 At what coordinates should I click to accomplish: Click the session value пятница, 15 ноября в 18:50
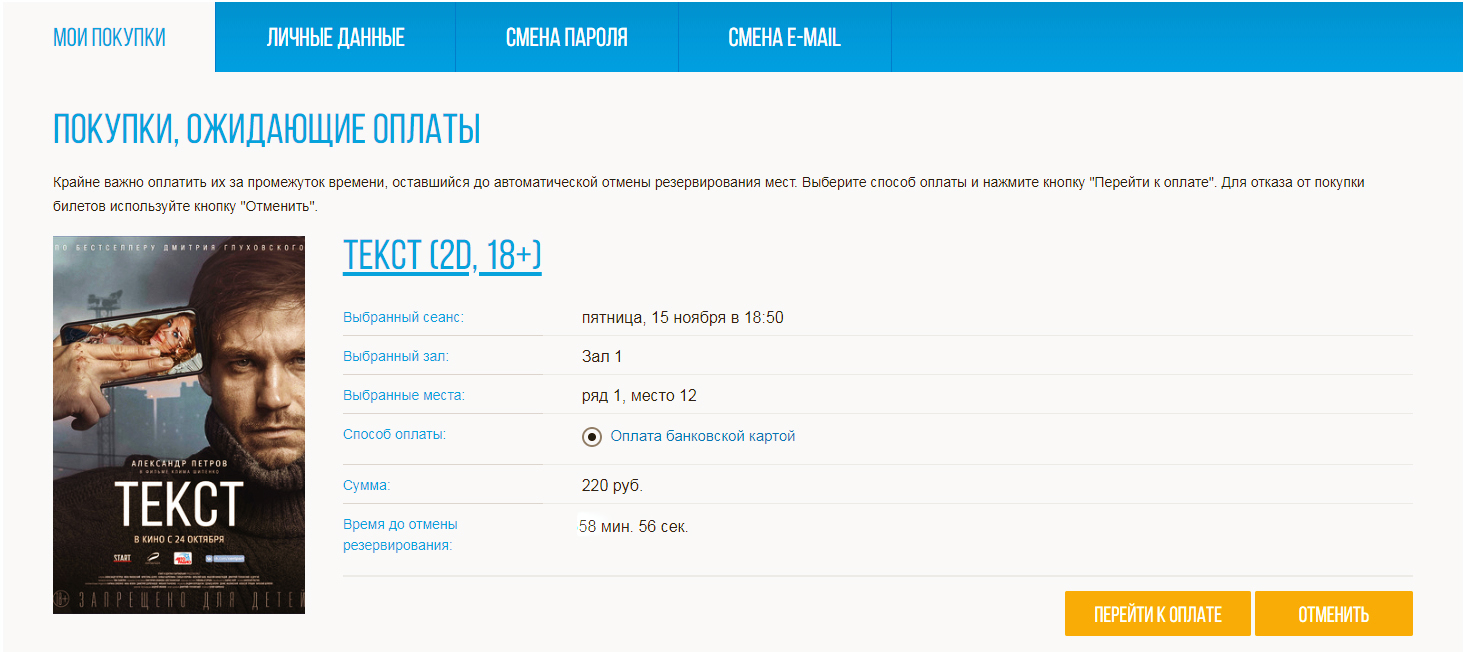point(682,318)
